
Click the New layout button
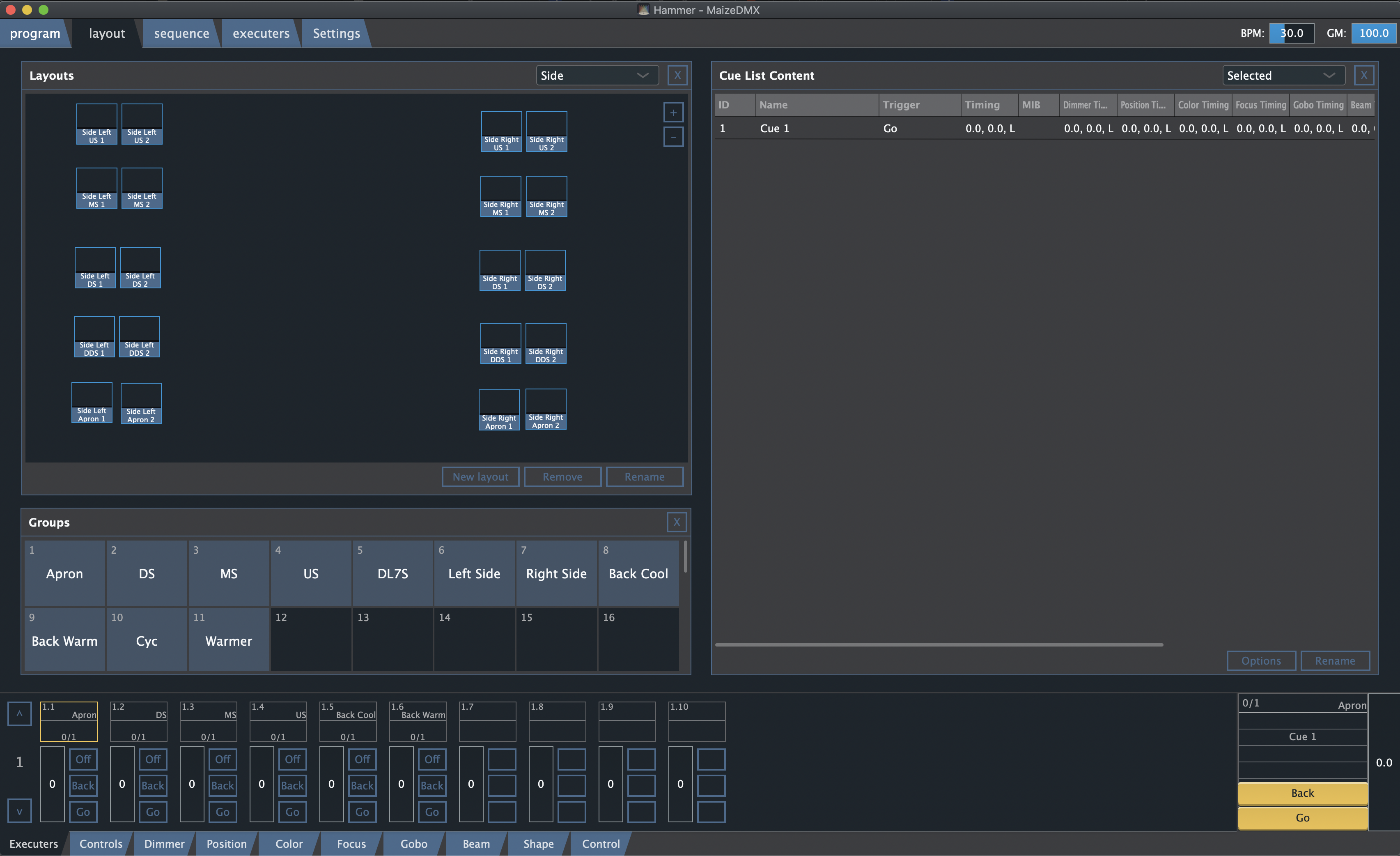[480, 477]
